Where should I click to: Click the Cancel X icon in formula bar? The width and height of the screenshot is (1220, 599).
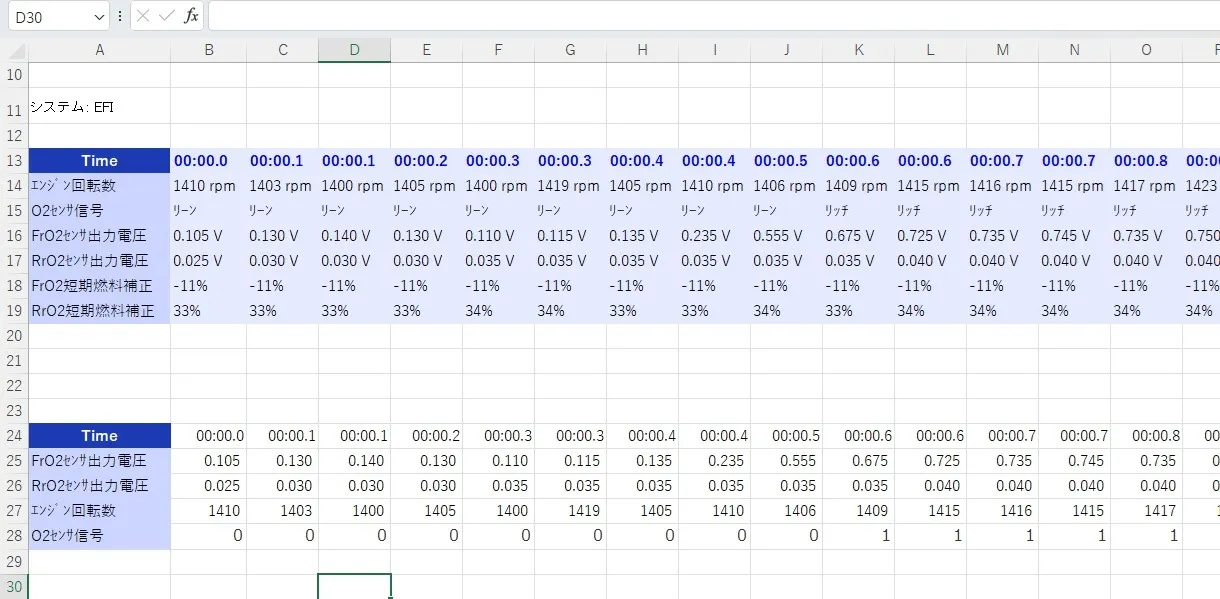144,16
